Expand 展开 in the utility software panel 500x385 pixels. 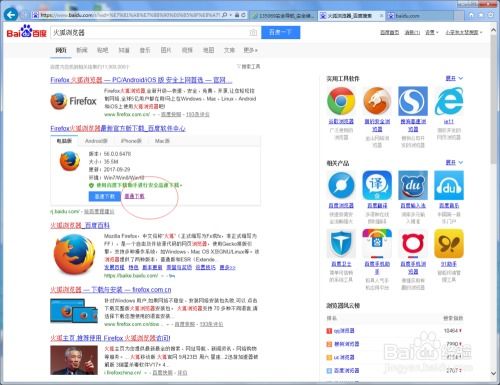point(454,78)
